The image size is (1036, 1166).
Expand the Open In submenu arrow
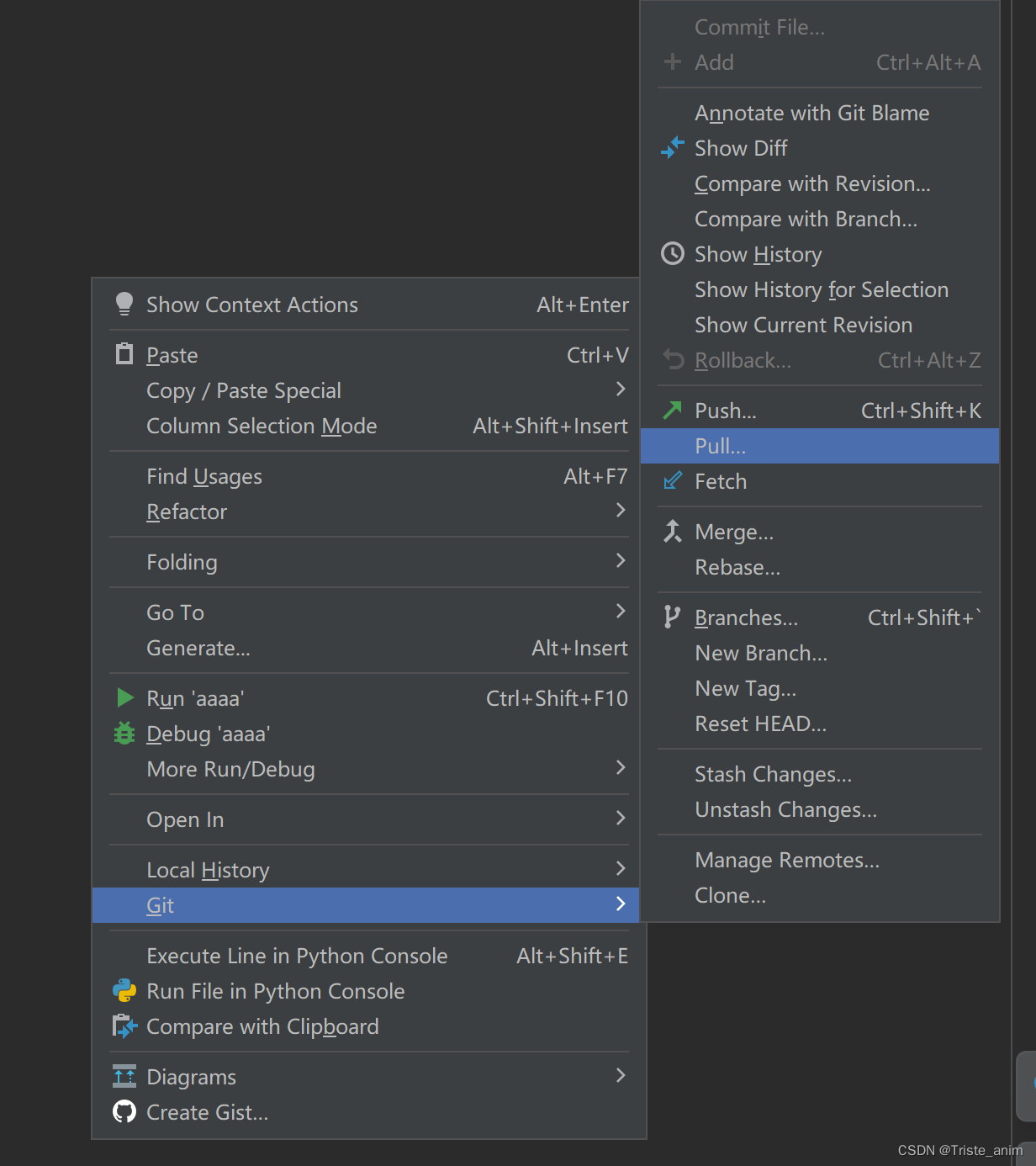point(621,818)
